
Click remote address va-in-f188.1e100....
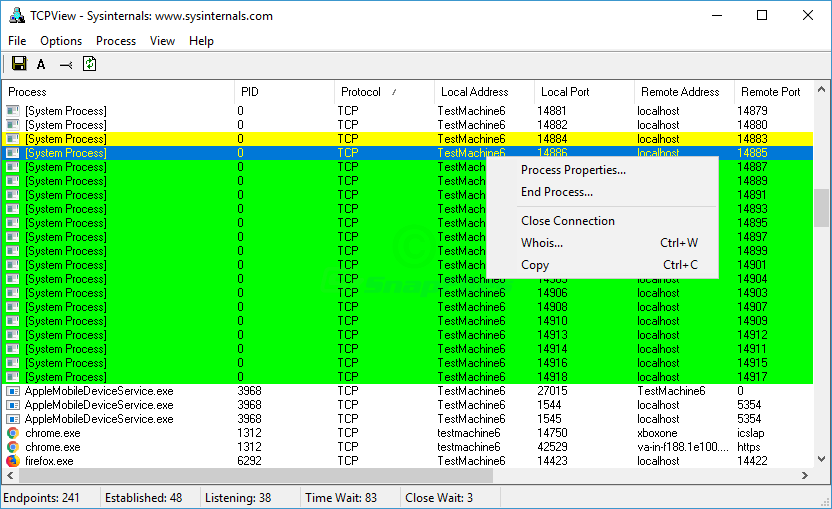pyautogui.click(x=682, y=447)
